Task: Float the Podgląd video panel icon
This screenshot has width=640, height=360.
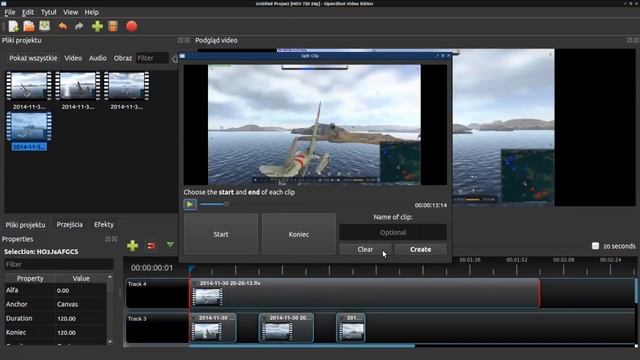Action: [630, 40]
